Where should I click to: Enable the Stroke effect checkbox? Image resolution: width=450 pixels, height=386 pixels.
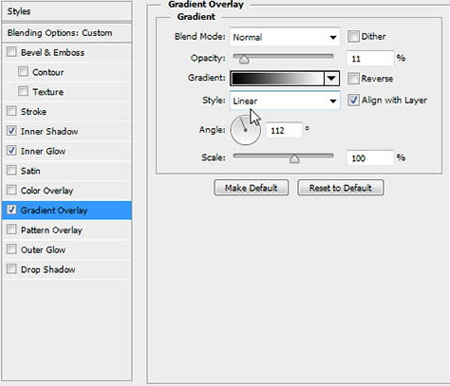(12, 111)
